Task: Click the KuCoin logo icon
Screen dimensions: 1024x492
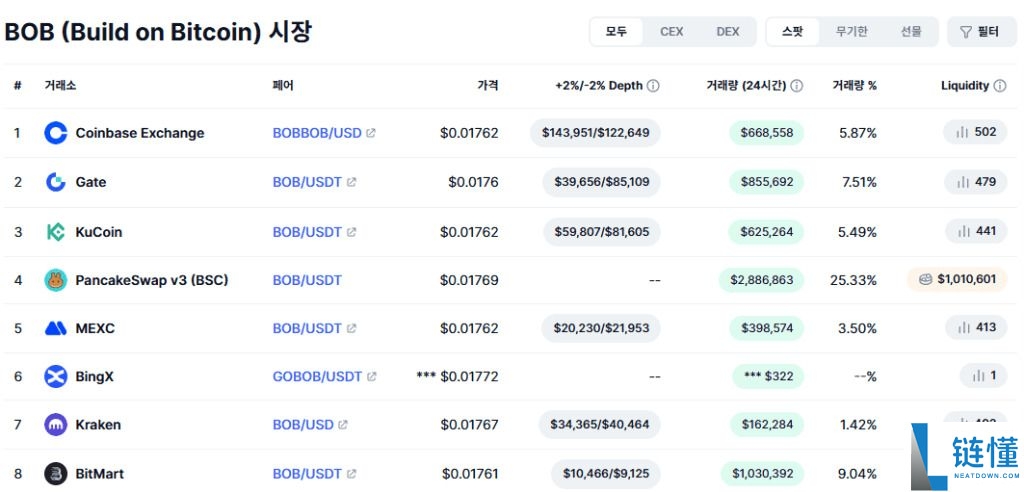Action: 56,232
